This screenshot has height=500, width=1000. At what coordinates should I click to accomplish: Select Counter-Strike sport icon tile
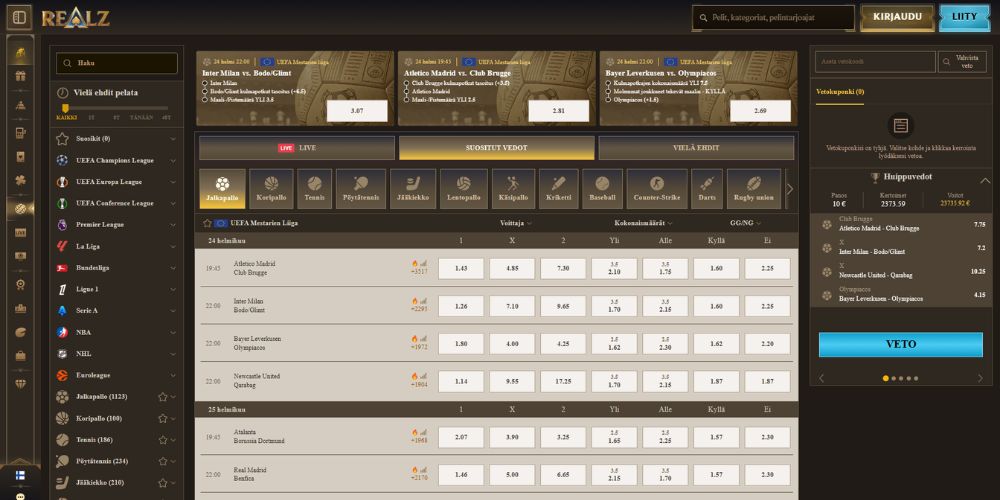[657, 189]
